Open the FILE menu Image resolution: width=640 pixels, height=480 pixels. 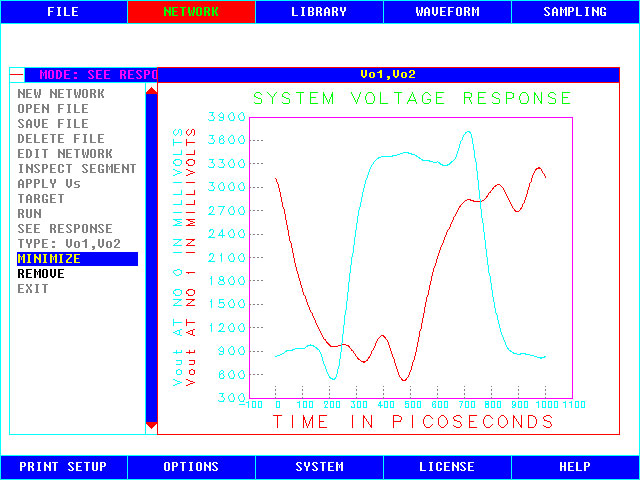(x=63, y=12)
